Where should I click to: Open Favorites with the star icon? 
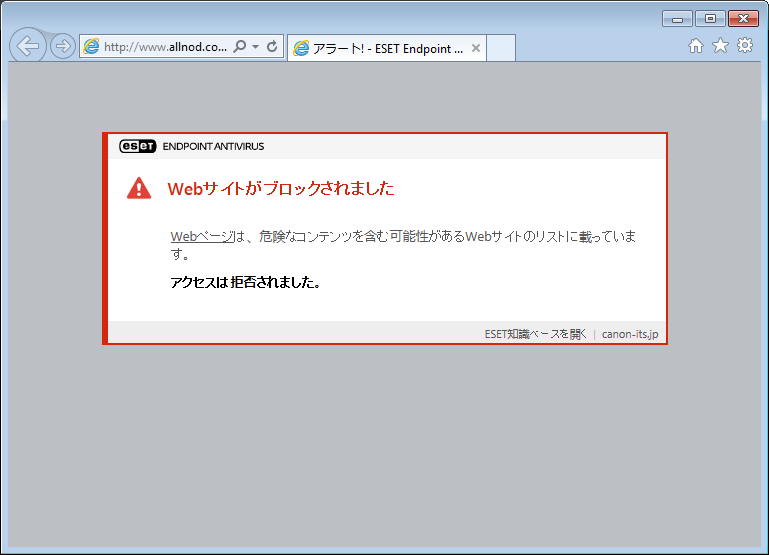[x=720, y=46]
